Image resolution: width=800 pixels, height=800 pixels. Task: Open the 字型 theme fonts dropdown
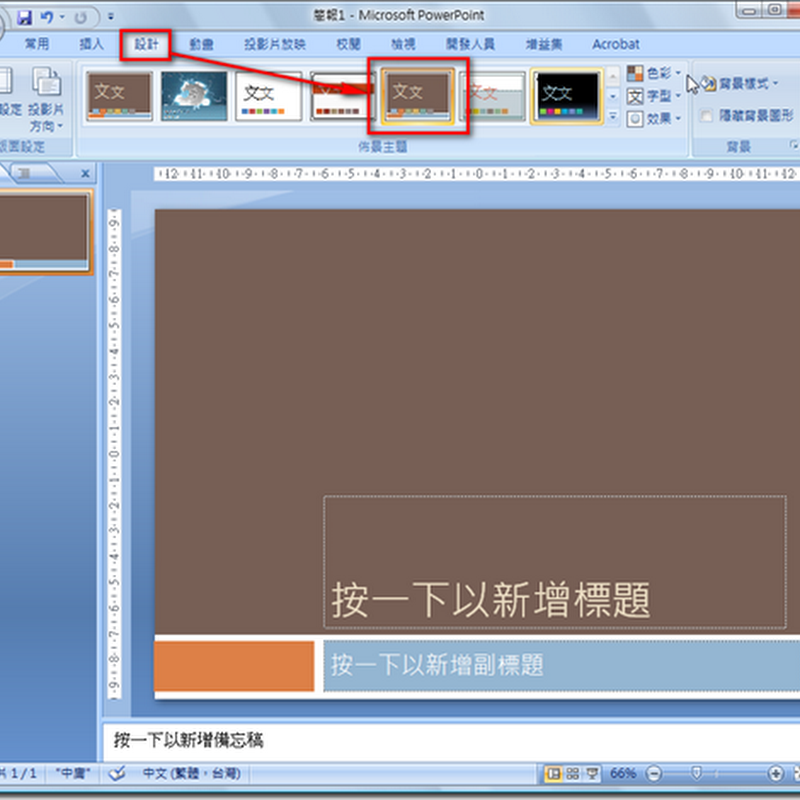click(x=651, y=96)
